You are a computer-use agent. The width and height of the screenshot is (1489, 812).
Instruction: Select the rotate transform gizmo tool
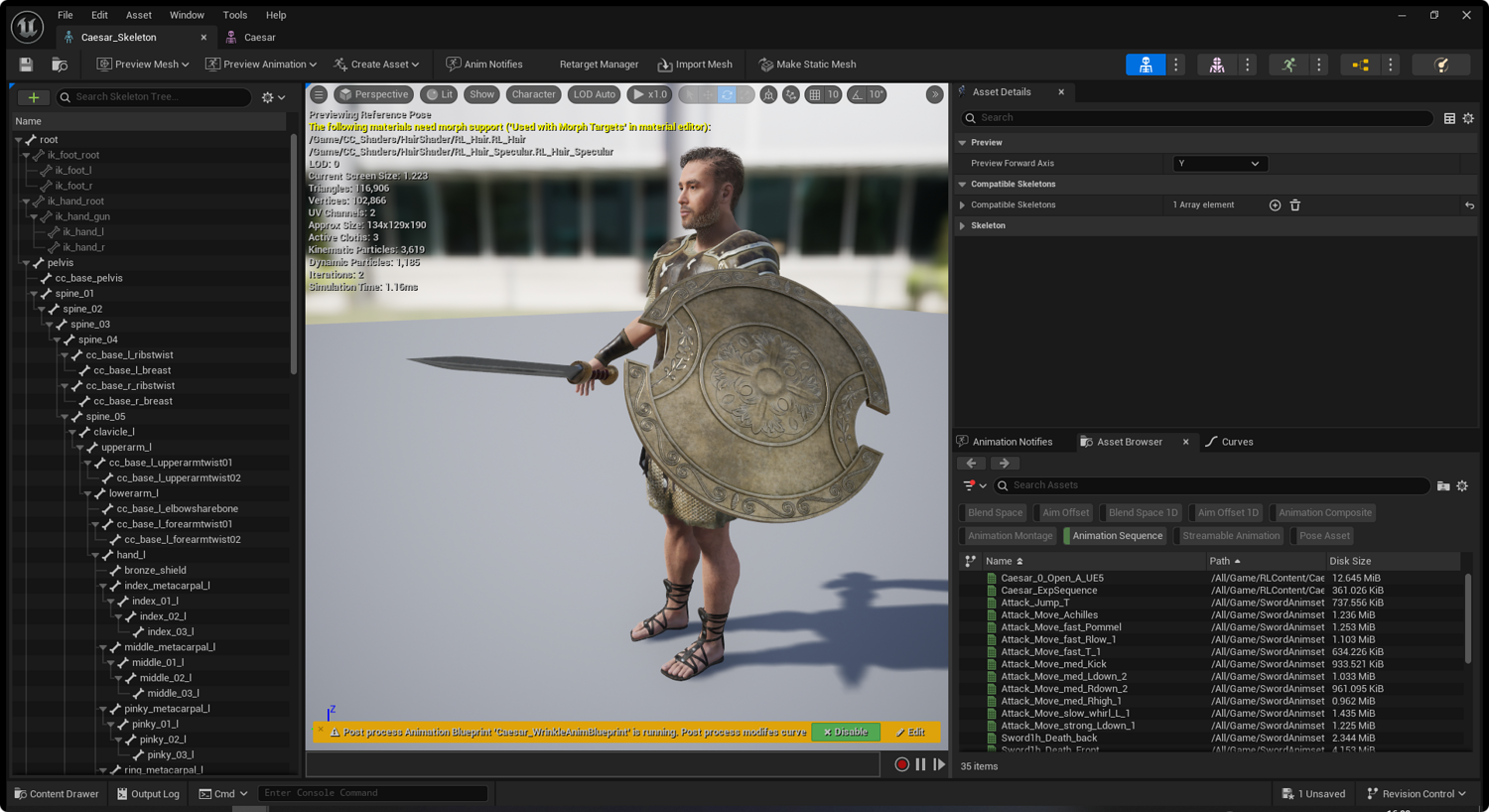coord(727,94)
